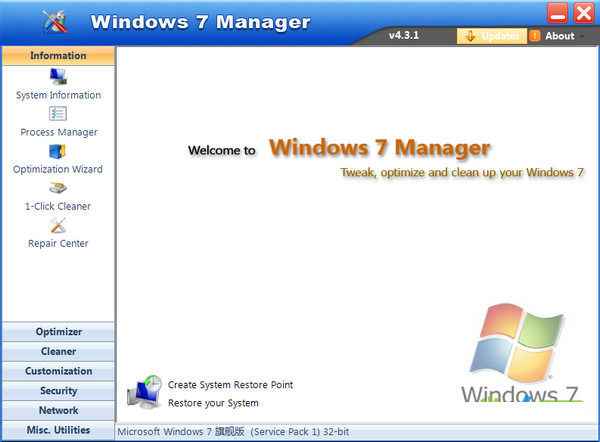The image size is (600, 442).
Task: Click Repair Center label
Action: [x=58, y=243]
